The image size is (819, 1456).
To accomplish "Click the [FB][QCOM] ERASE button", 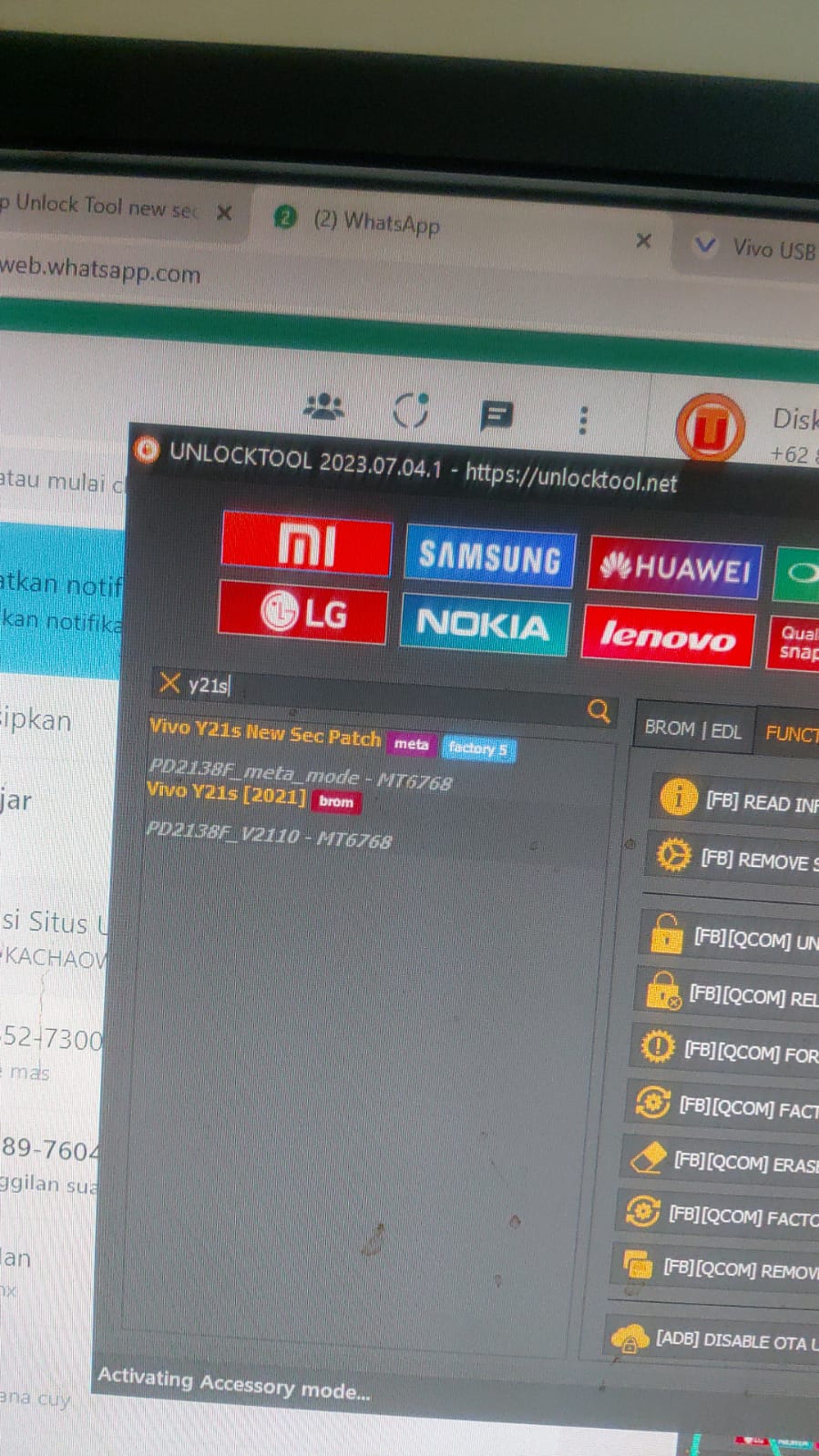I will click(x=719, y=1160).
